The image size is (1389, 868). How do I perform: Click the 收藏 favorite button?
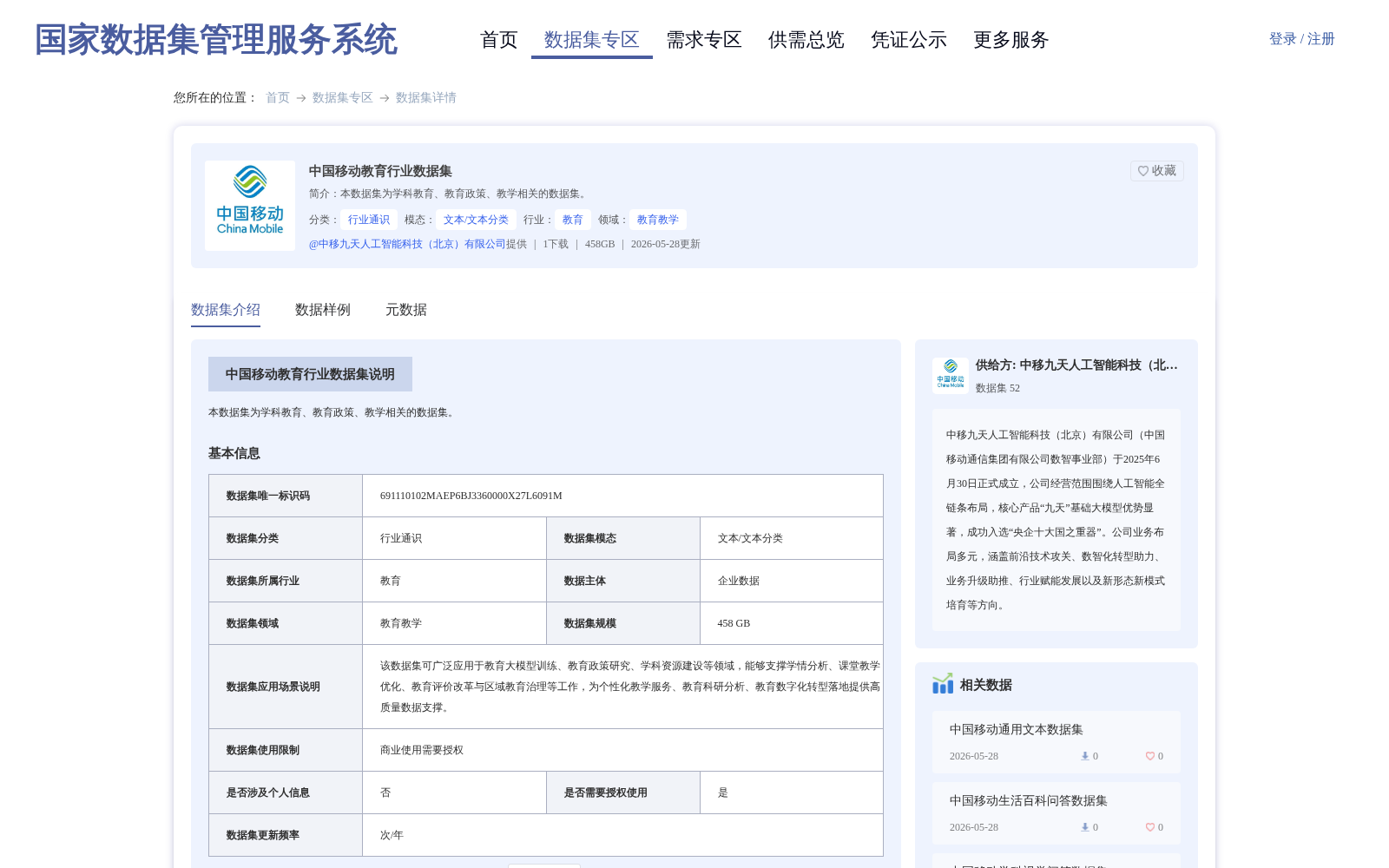pos(1157,171)
